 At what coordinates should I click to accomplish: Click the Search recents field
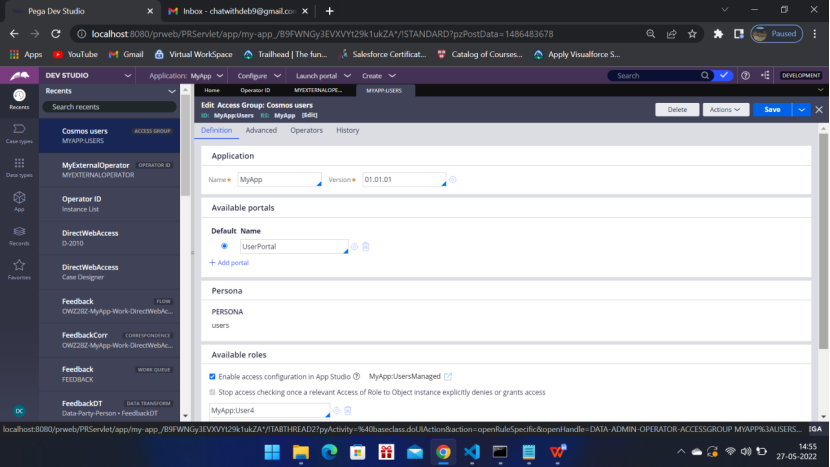tap(109, 107)
